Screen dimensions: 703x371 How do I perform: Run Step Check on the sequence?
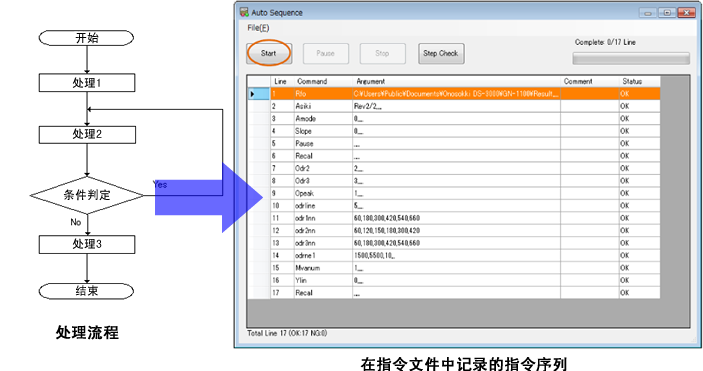(441, 53)
